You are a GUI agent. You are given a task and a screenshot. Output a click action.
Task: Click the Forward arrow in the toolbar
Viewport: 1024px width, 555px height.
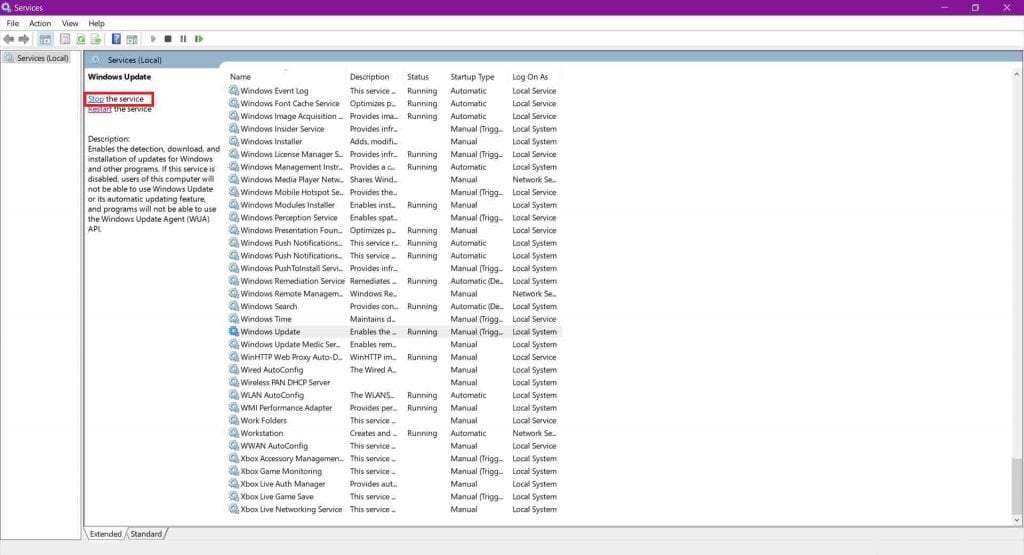pos(24,39)
